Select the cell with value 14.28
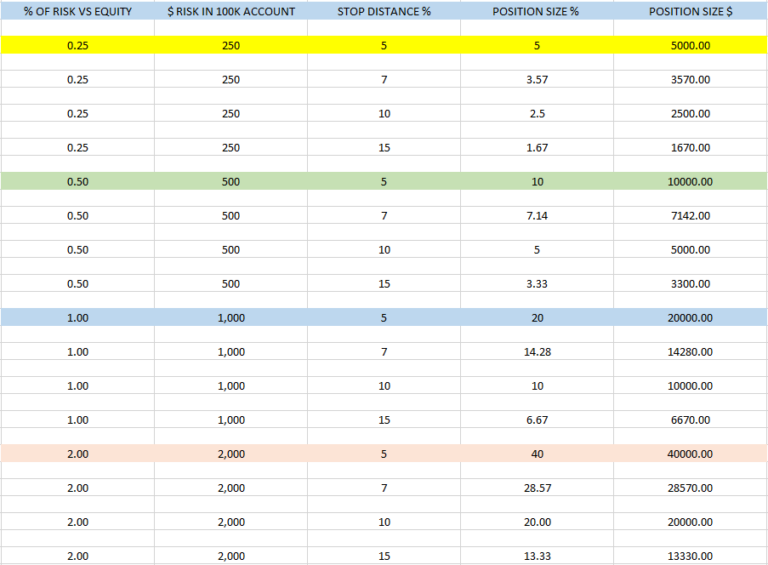Image resolution: width=768 pixels, height=565 pixels. (537, 352)
